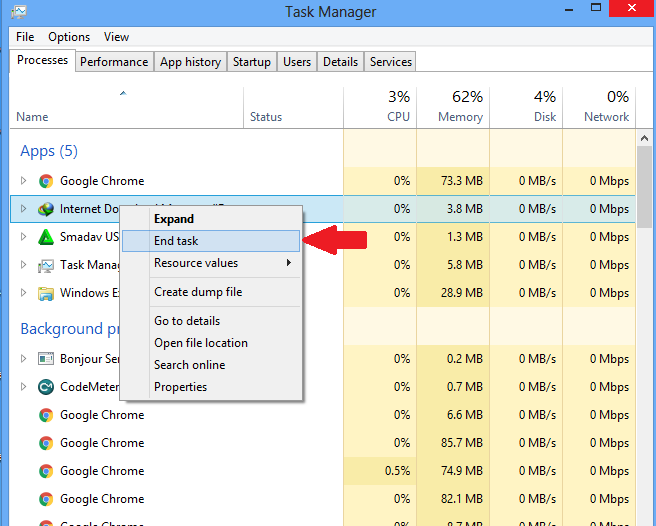The image size is (656, 526).
Task: Click the Bonjour Service process icon
Action: (x=45, y=359)
